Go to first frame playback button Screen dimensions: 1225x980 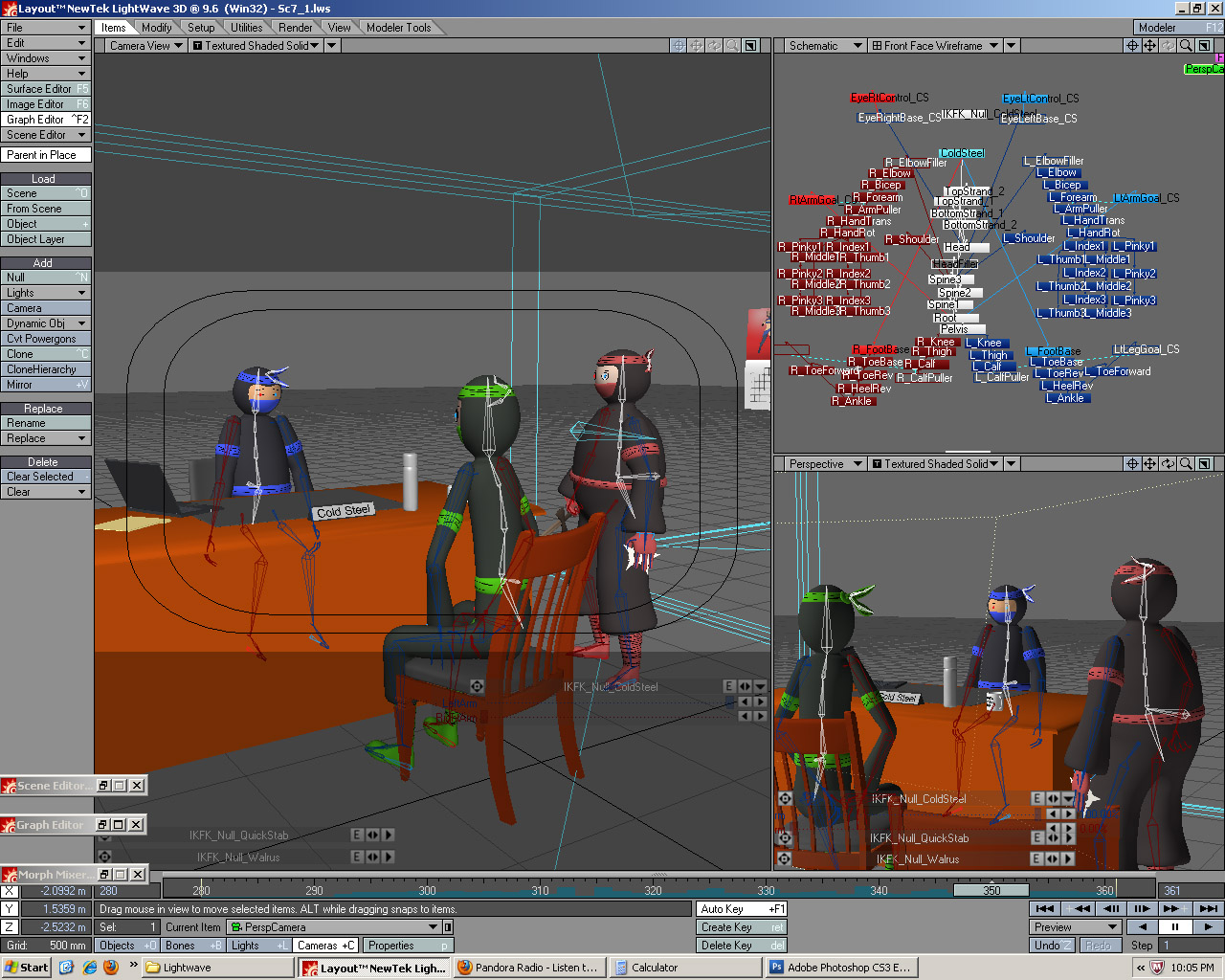pyautogui.click(x=1045, y=908)
